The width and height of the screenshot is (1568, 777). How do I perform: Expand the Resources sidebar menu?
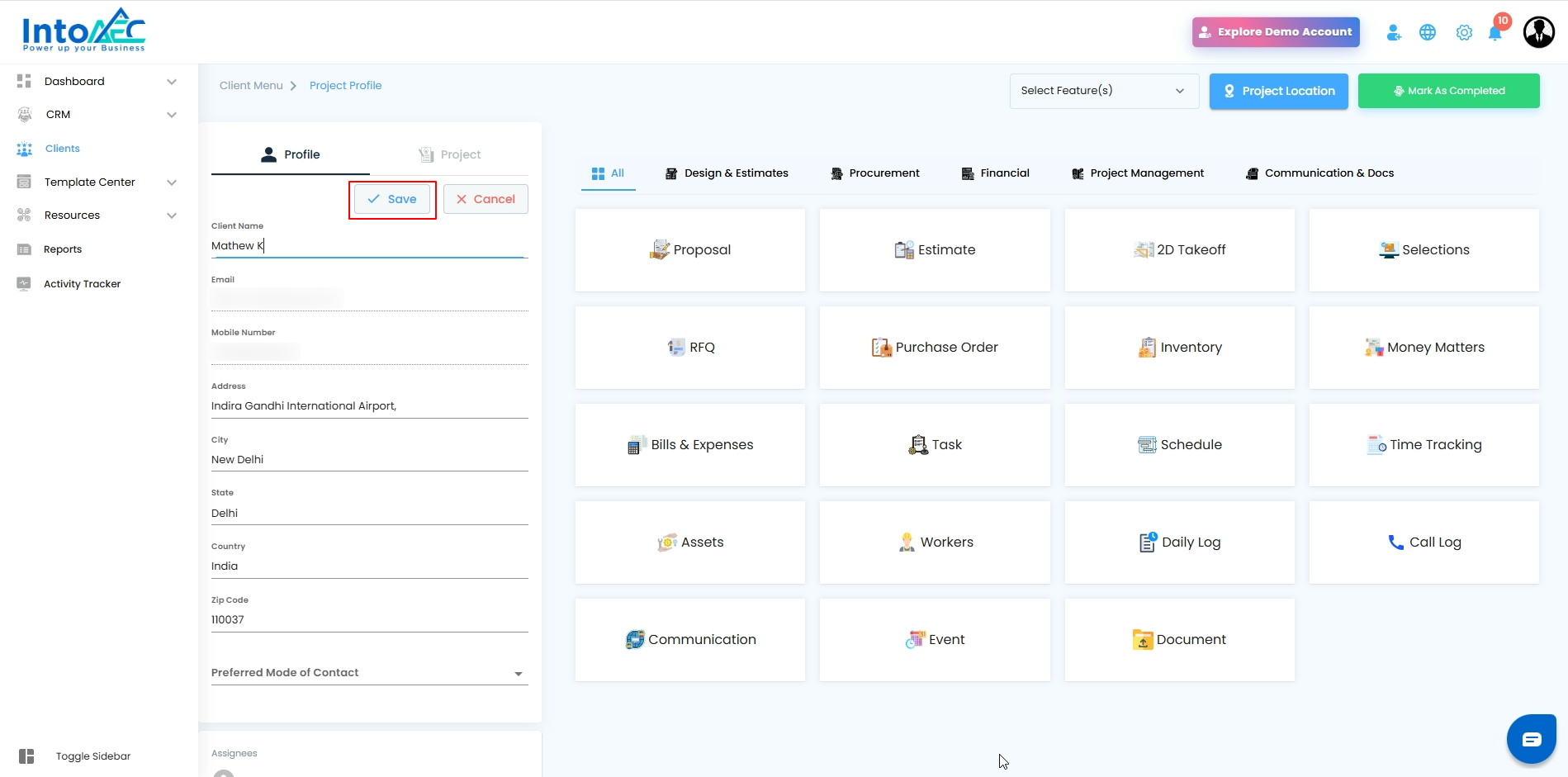[x=97, y=216]
